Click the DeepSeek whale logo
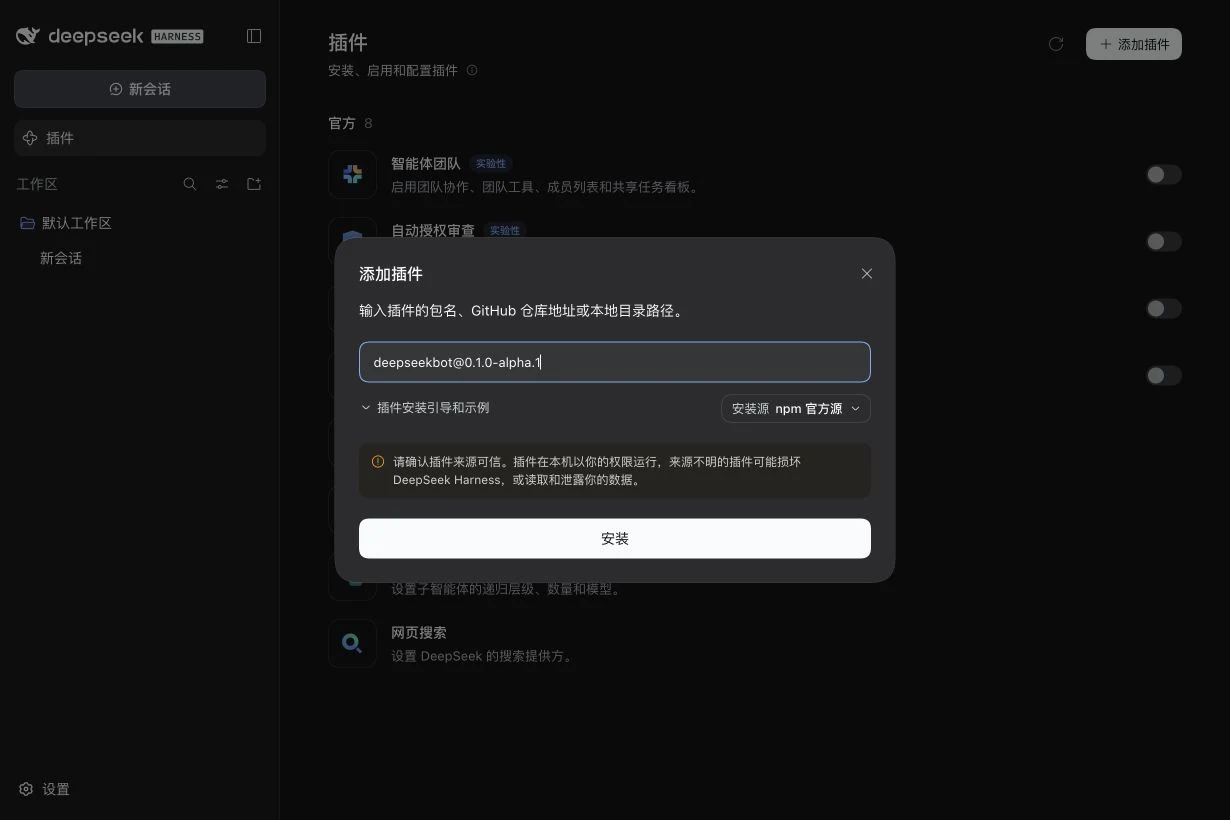This screenshot has height=820, width=1230. point(28,36)
